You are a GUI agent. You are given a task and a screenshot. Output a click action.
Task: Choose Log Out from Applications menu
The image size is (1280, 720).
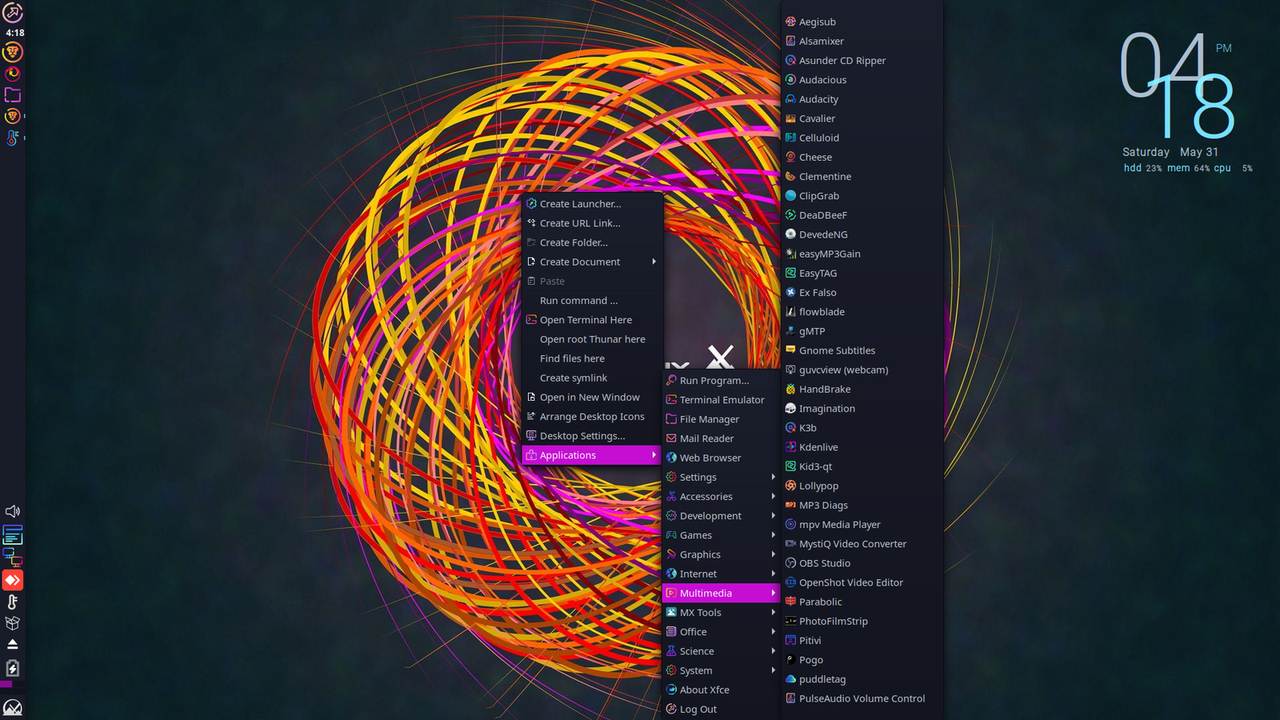(720, 709)
